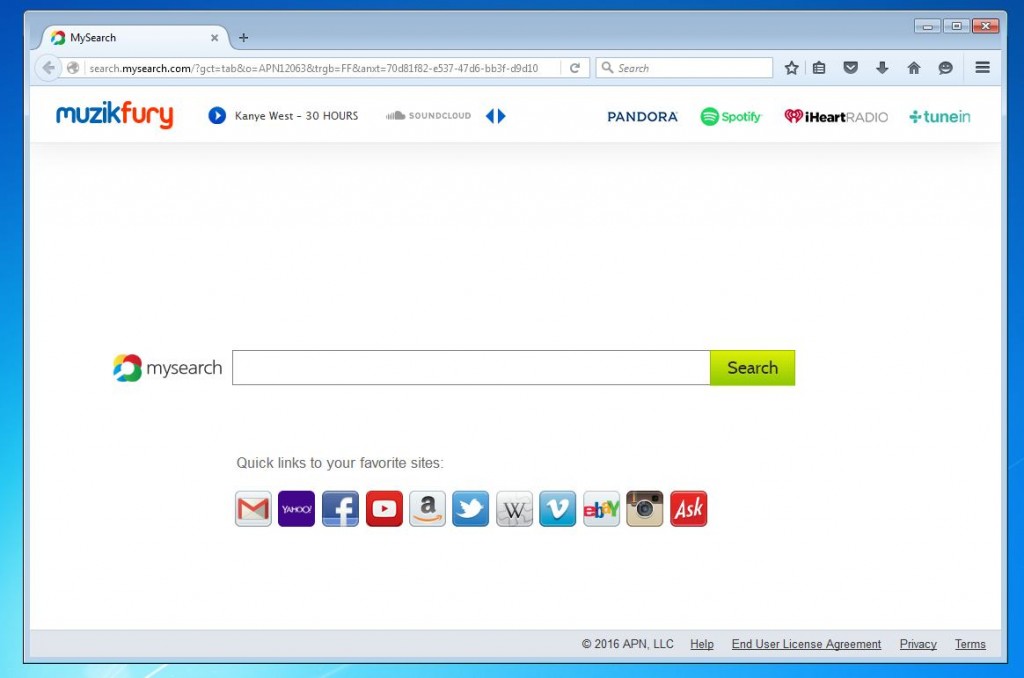Image resolution: width=1024 pixels, height=678 pixels.
Task: Click the Firefox Search box
Action: coord(684,68)
